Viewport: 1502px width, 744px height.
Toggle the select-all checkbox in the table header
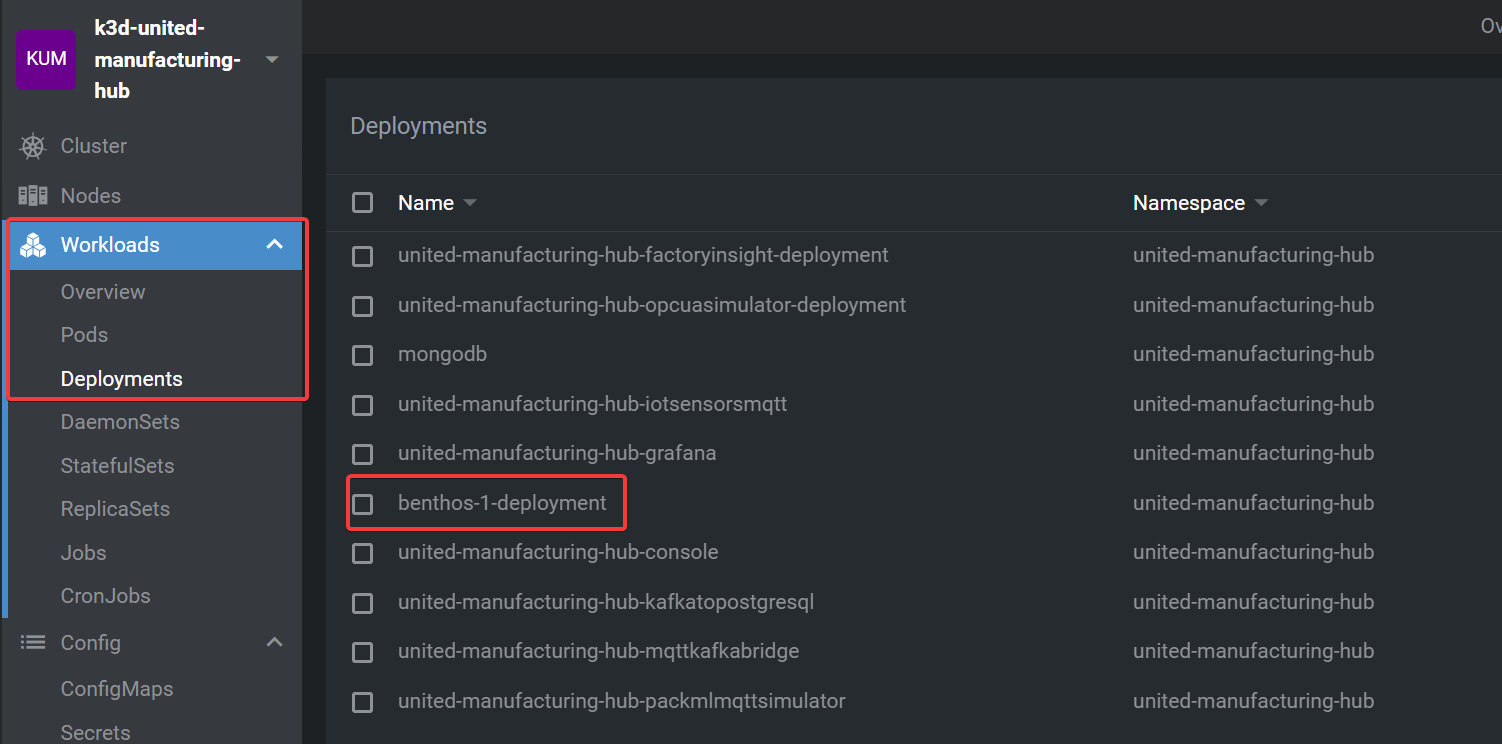coord(362,202)
